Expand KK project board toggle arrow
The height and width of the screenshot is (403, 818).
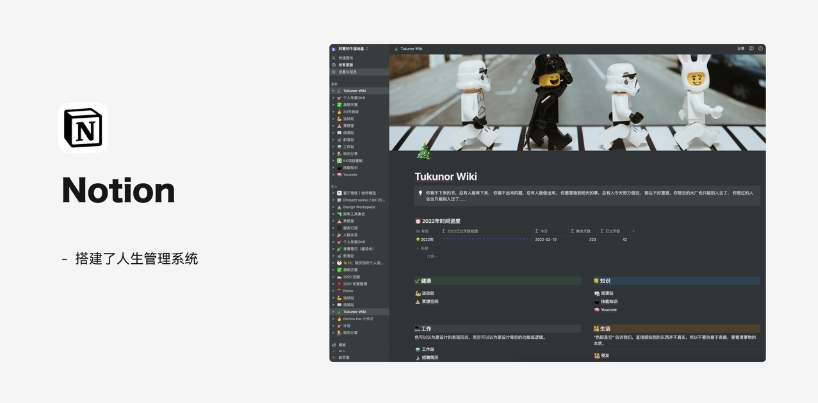333,161
